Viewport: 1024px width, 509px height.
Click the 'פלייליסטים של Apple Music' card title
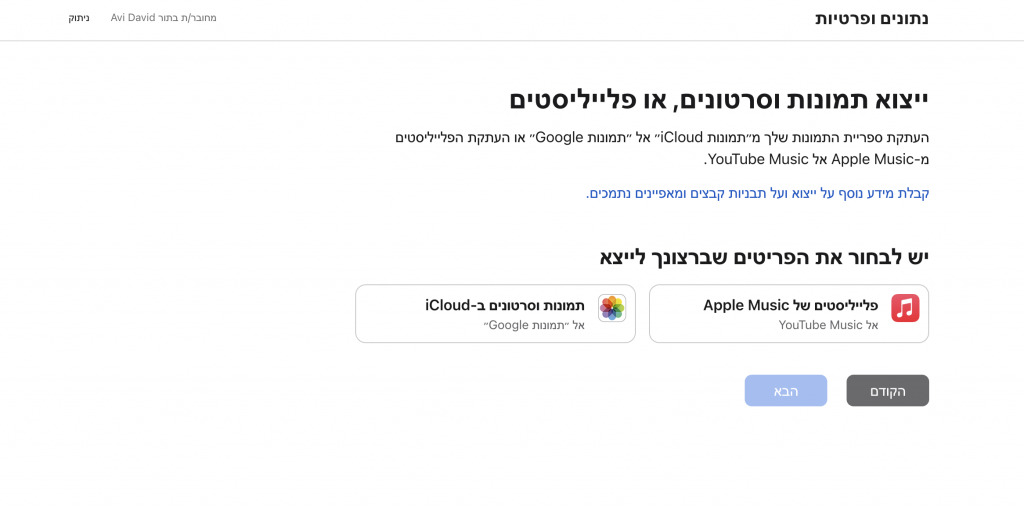tap(791, 305)
